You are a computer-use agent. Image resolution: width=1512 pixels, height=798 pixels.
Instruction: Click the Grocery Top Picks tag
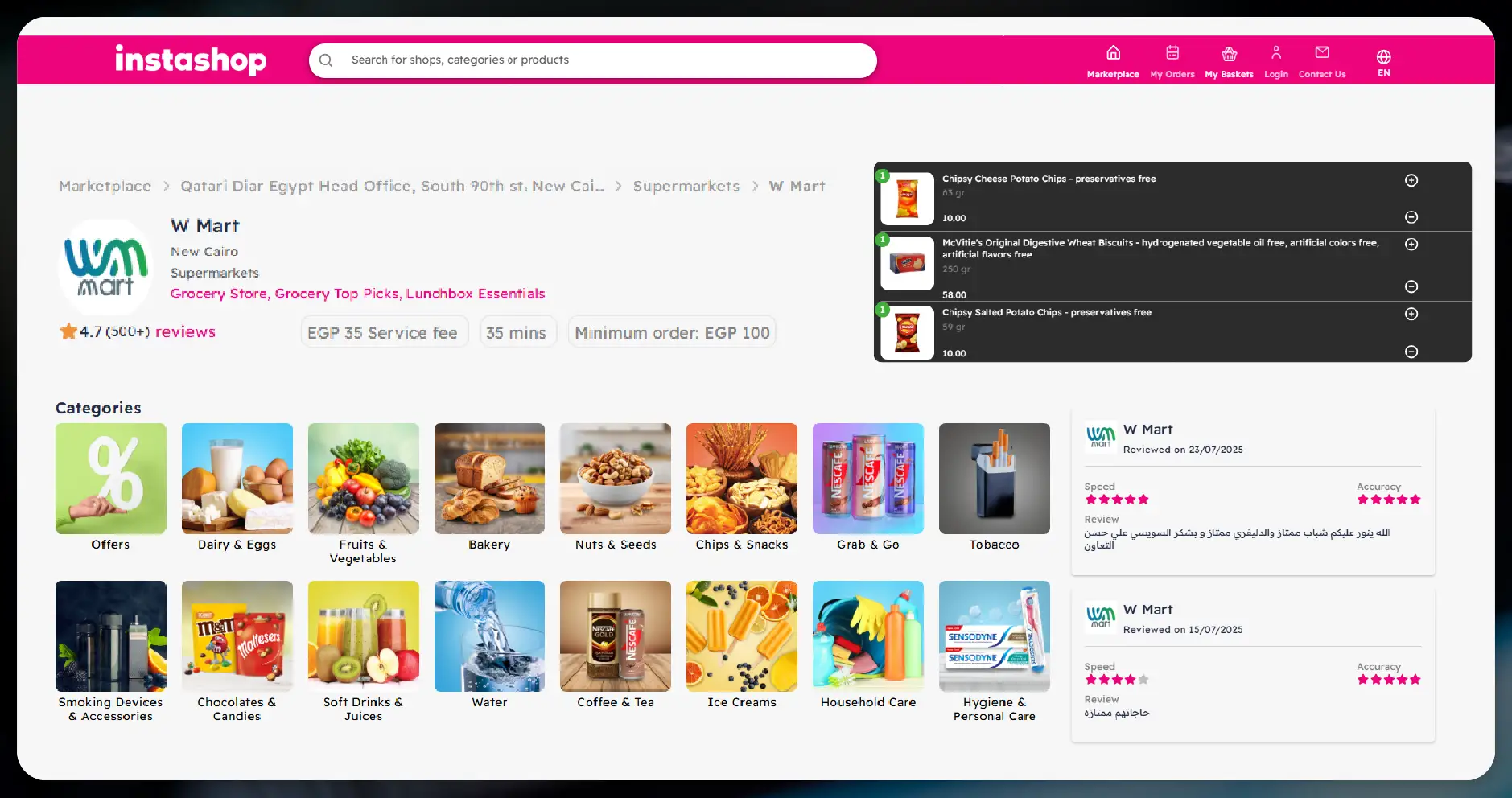point(337,293)
